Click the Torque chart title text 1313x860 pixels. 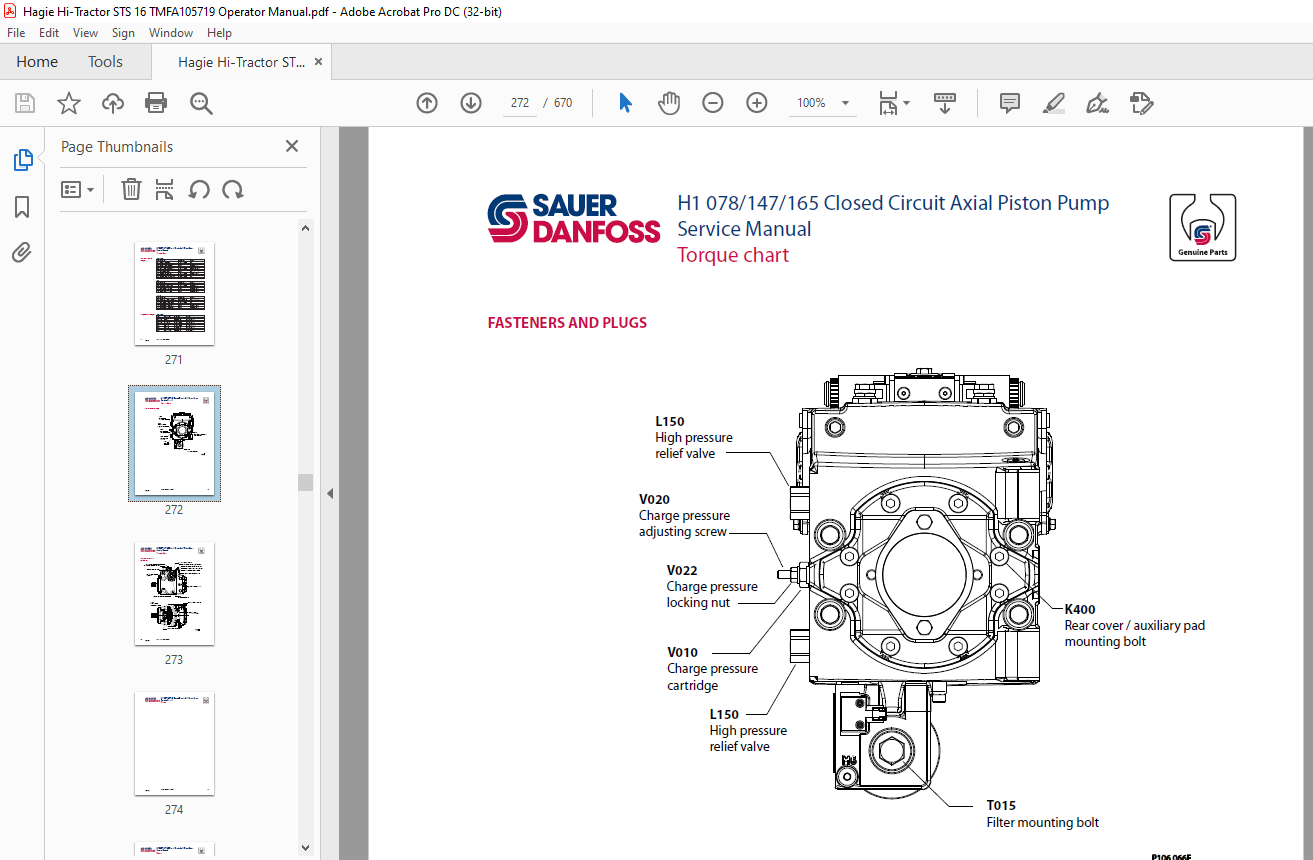coord(733,255)
